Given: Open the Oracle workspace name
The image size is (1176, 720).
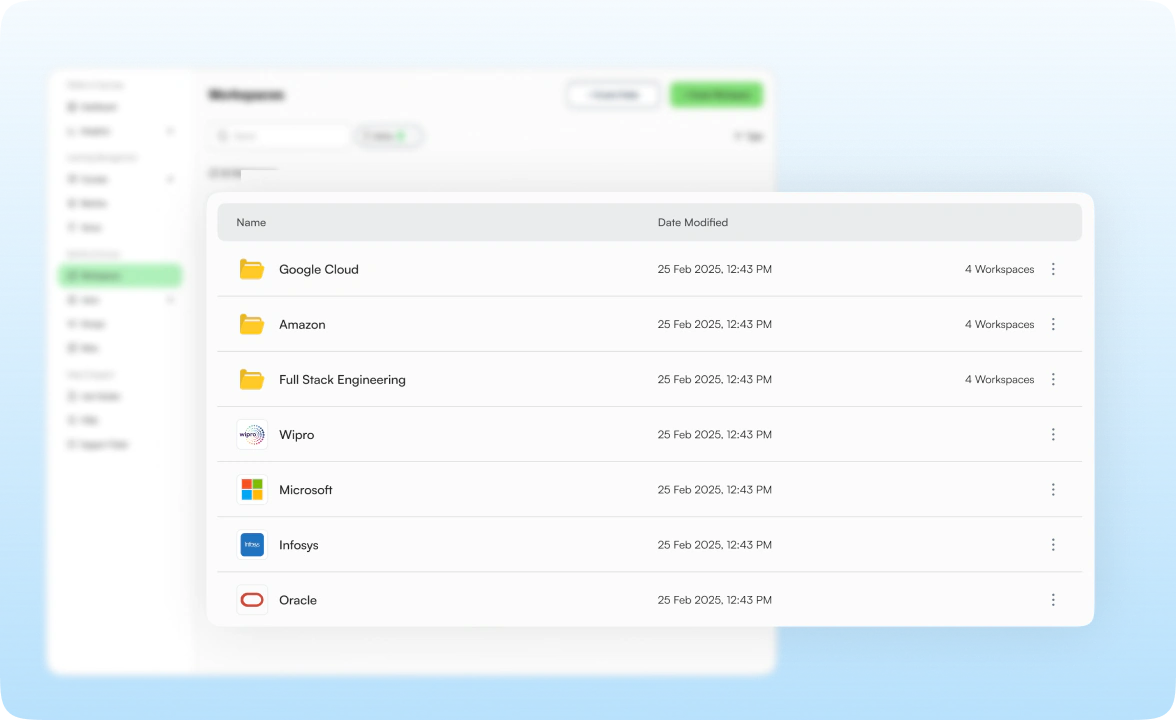Looking at the screenshot, I should click(x=298, y=600).
